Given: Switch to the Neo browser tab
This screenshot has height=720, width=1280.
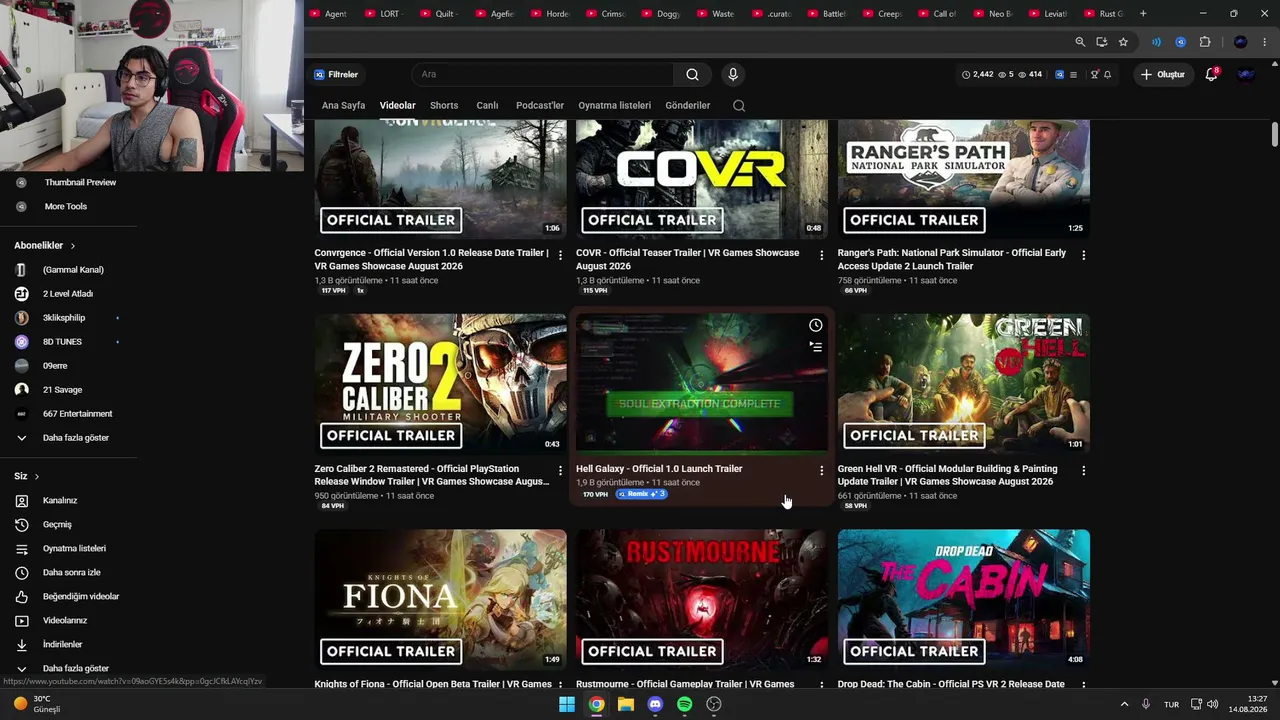Looking at the screenshot, I should pos(994,14).
